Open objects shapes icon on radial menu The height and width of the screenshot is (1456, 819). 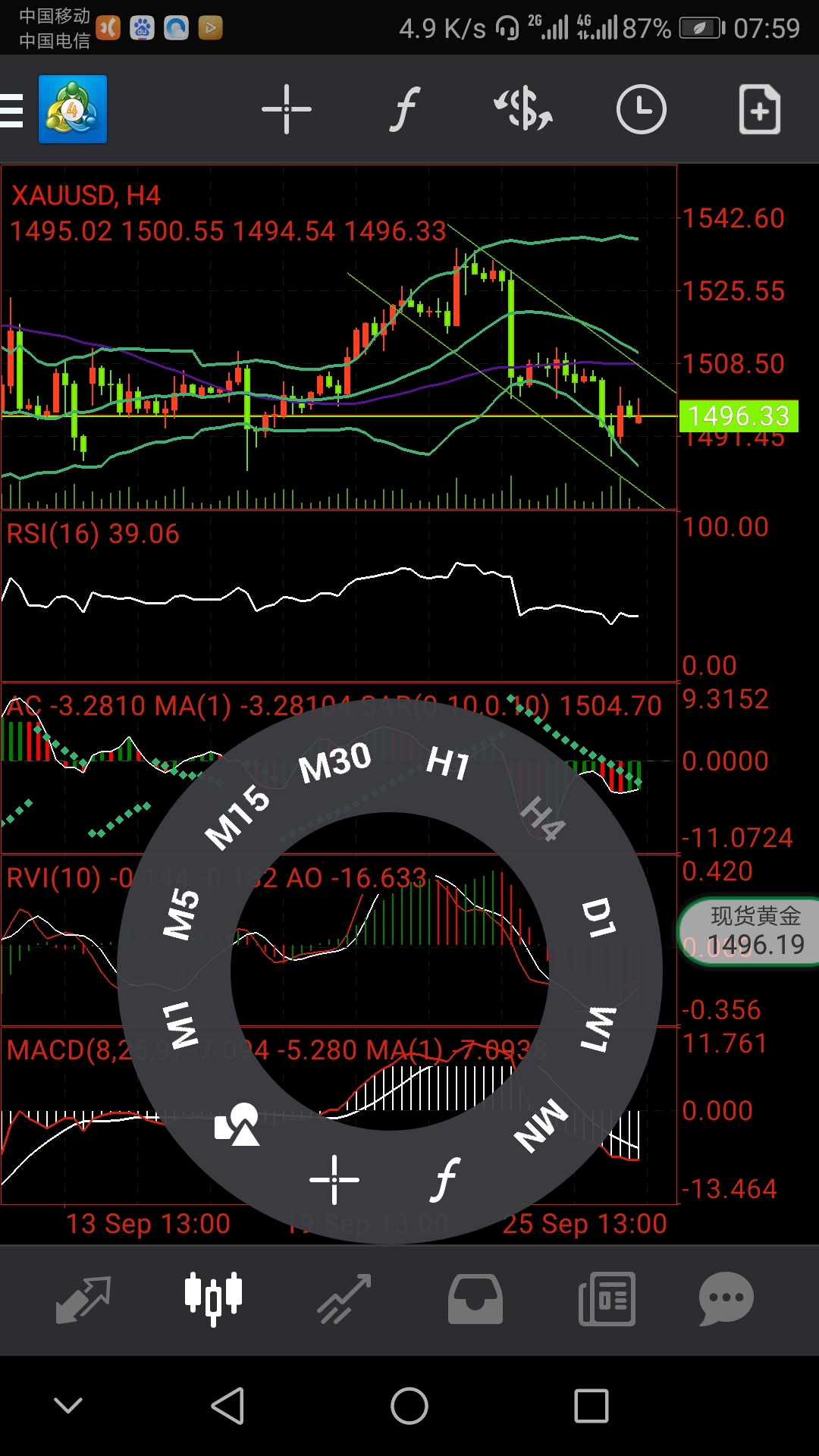click(x=237, y=1125)
